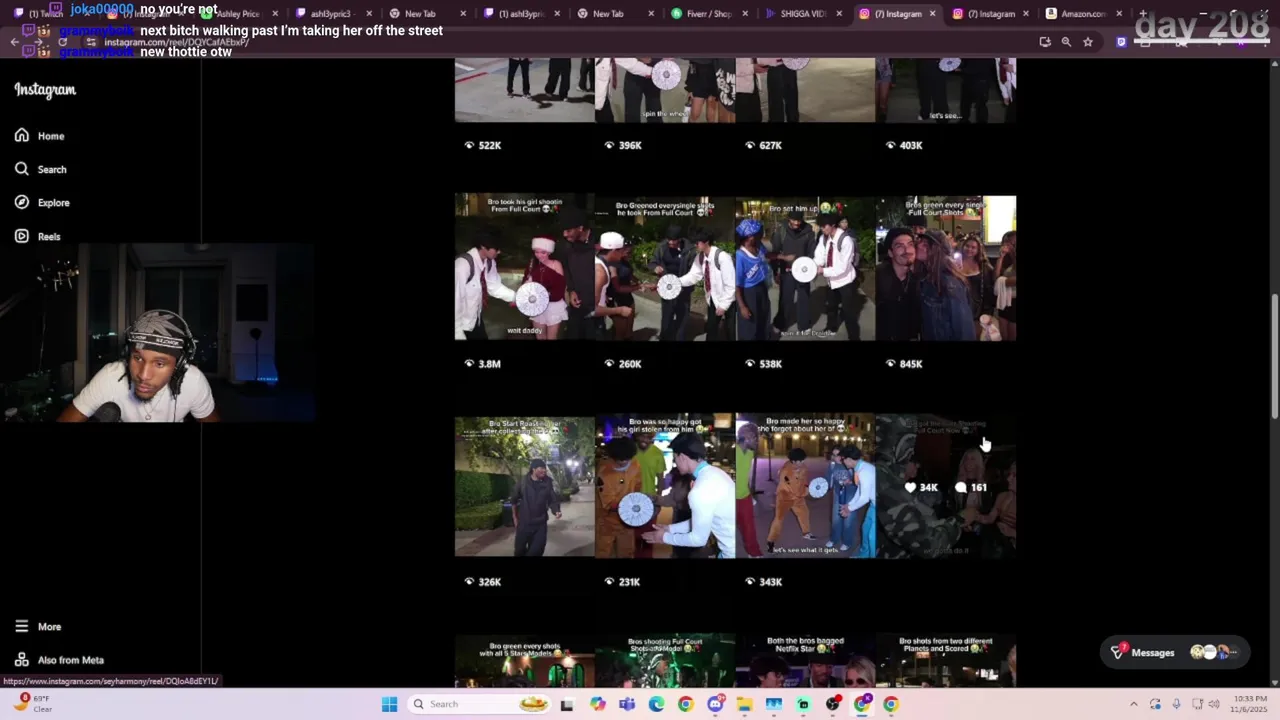Click the install app icon in address bar
1280x720 pixels.
point(1045,42)
